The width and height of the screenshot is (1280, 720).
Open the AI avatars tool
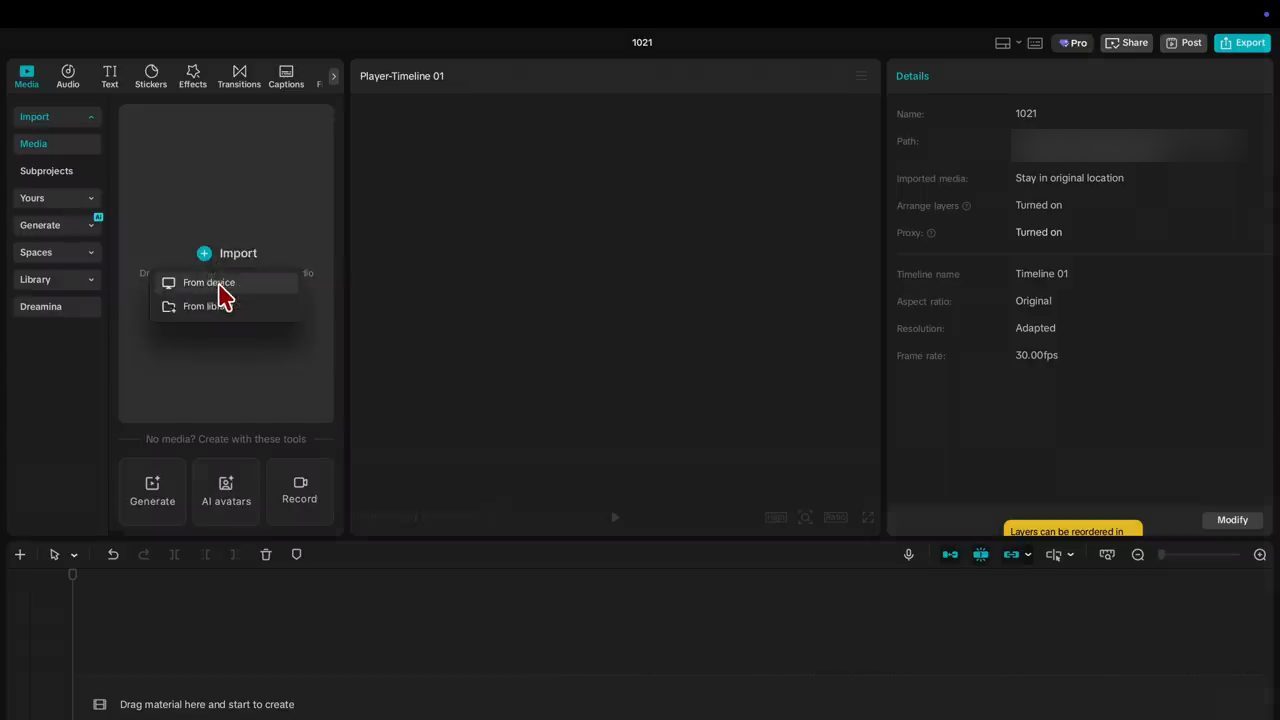[x=226, y=491]
